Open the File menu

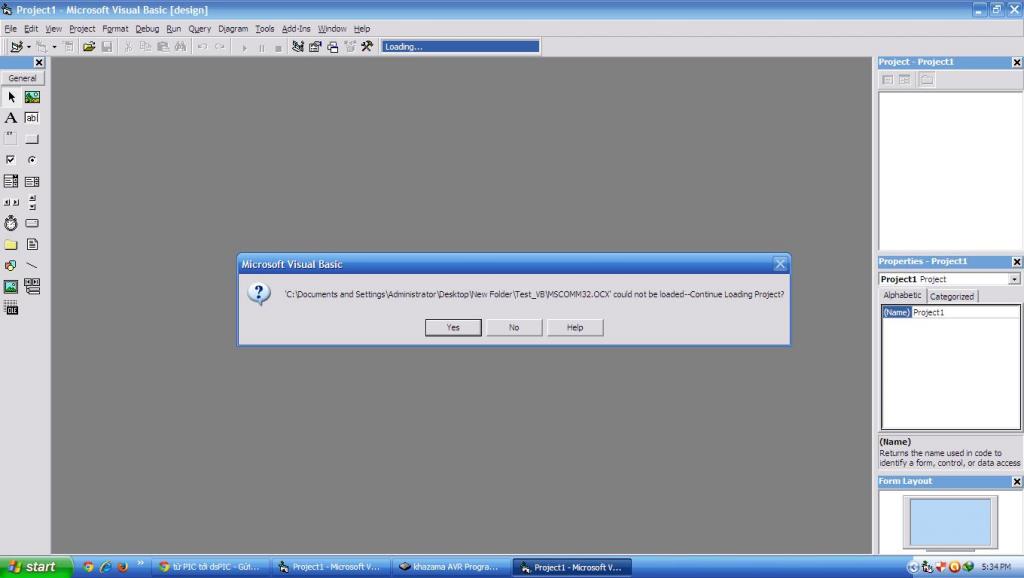point(10,29)
